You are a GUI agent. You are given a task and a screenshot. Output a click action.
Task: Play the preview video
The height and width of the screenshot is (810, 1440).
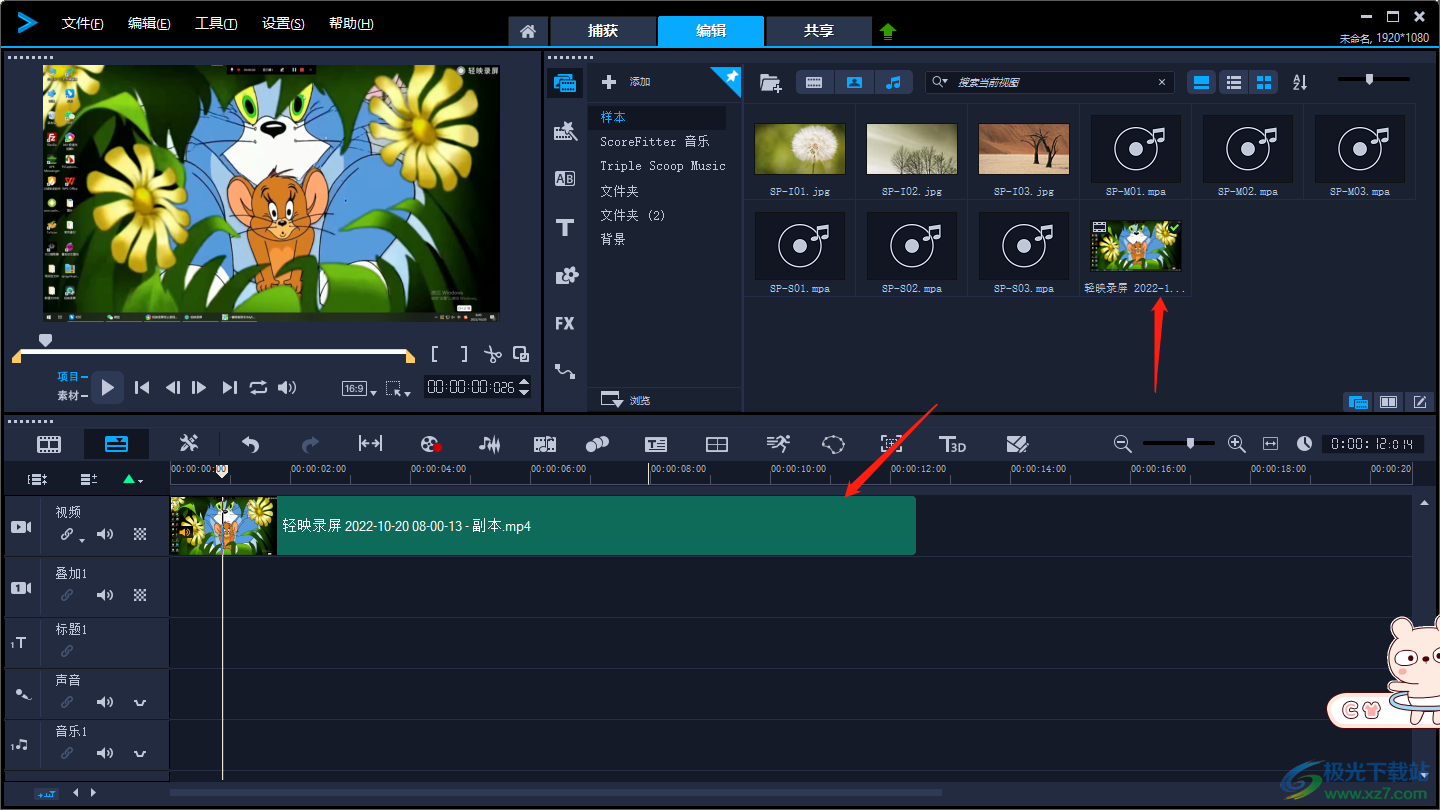point(108,387)
